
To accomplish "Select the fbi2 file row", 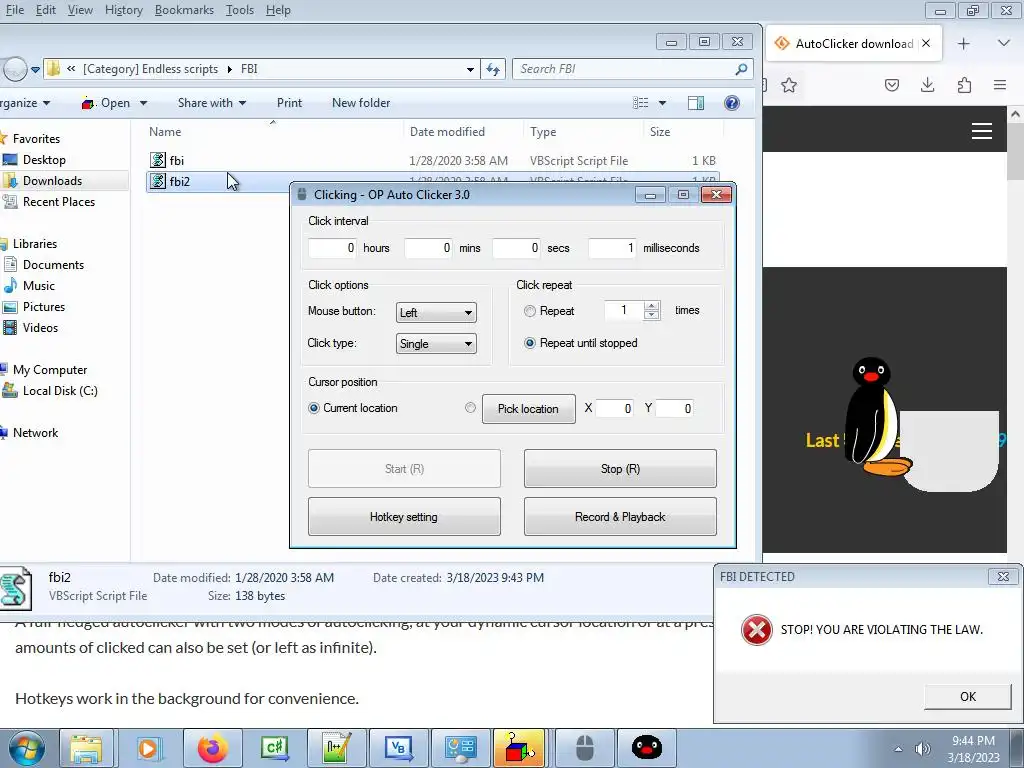I will click(x=433, y=182).
